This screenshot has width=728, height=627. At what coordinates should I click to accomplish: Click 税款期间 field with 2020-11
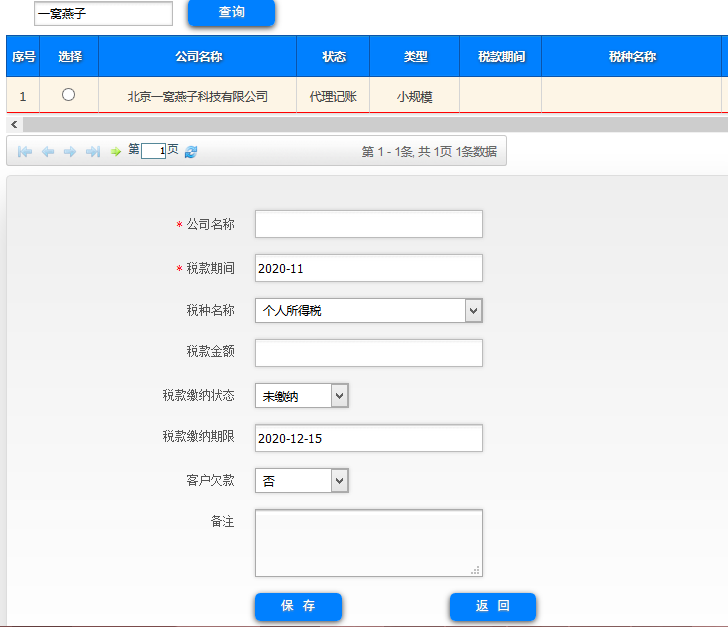369,268
